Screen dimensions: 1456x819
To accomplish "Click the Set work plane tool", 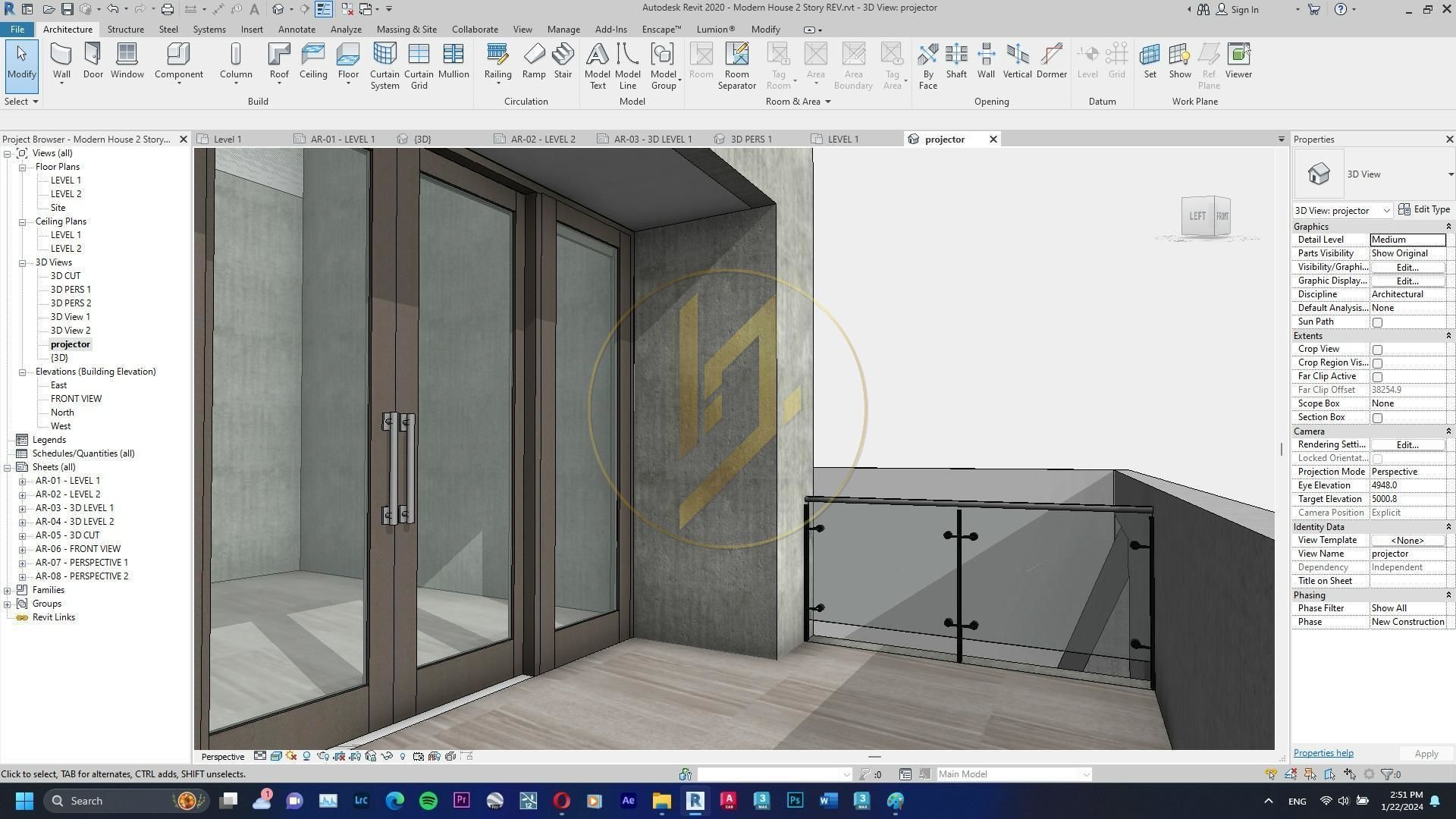I will 1150,61.
